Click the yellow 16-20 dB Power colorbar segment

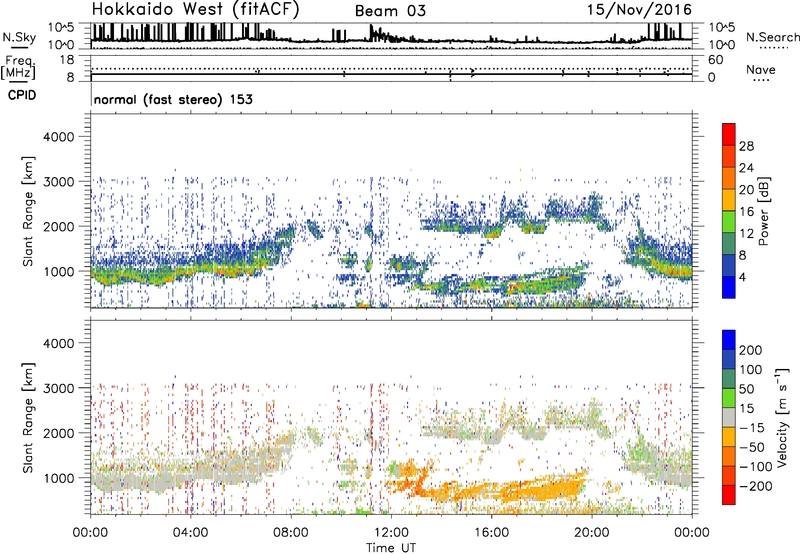pos(729,199)
